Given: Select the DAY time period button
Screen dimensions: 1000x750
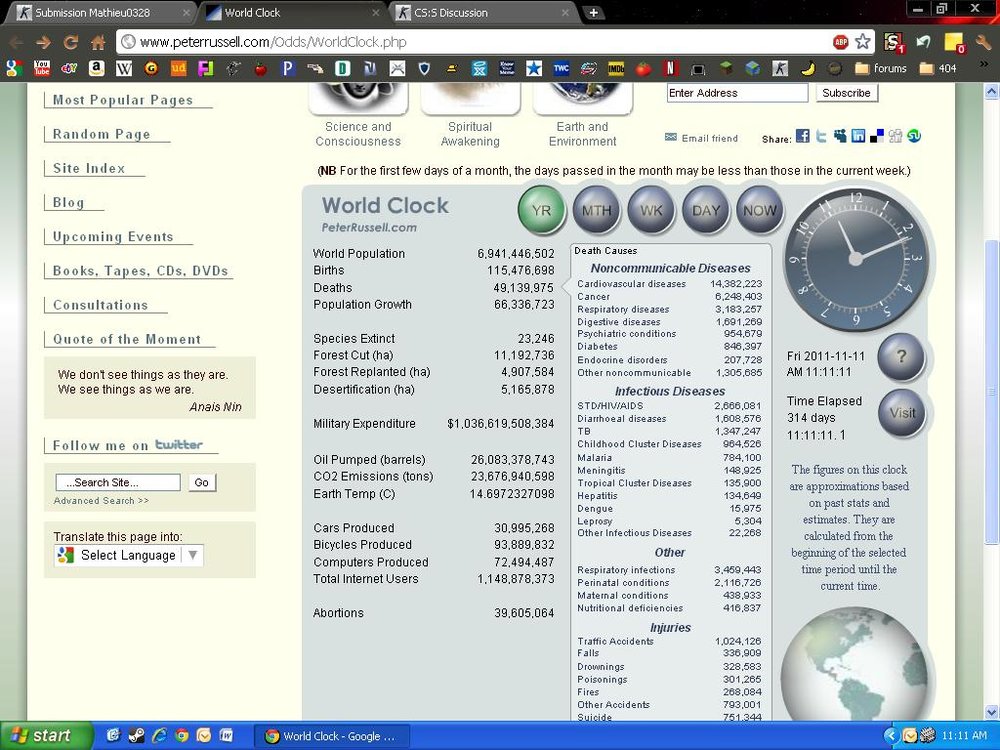Looking at the screenshot, I should tap(706, 210).
